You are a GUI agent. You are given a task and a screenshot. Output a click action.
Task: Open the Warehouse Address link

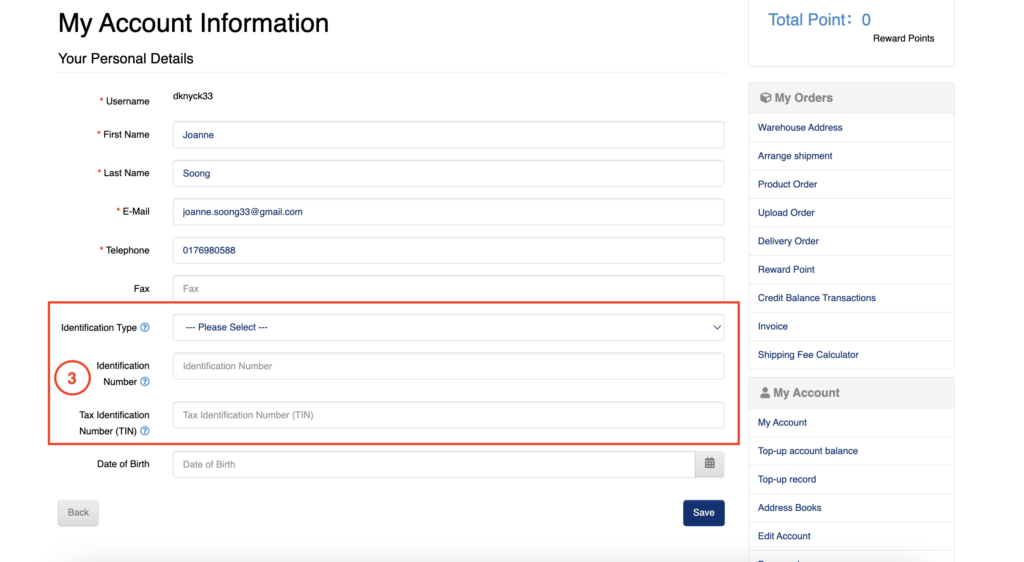(800, 128)
